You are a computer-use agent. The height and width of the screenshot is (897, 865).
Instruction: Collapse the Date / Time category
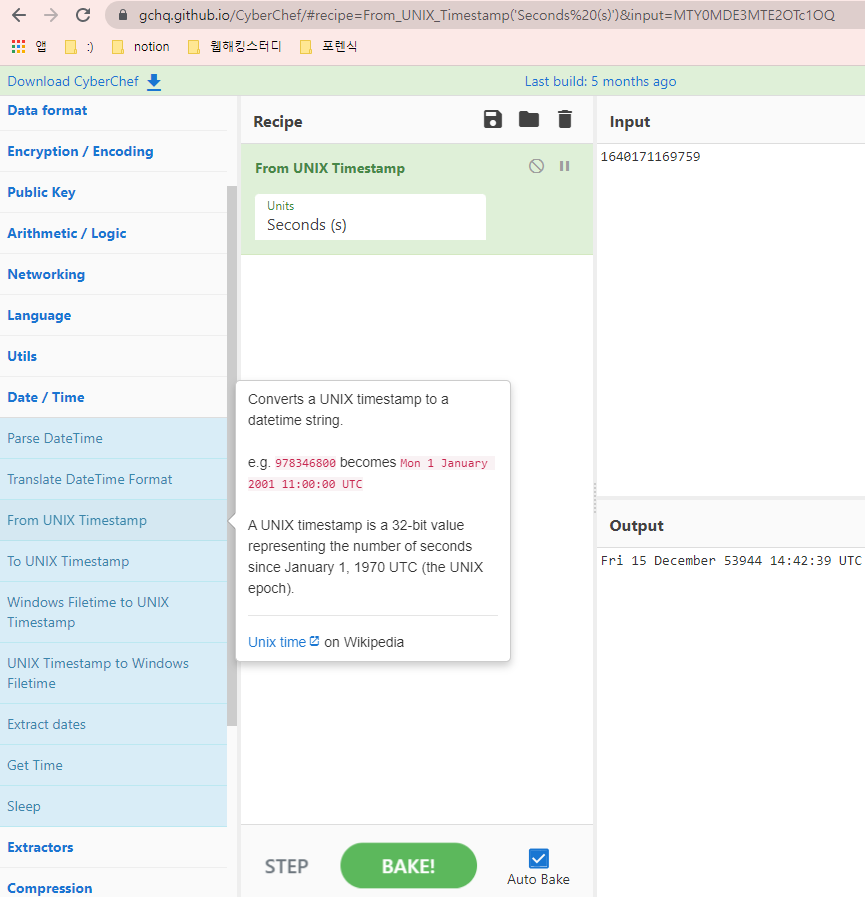113,398
